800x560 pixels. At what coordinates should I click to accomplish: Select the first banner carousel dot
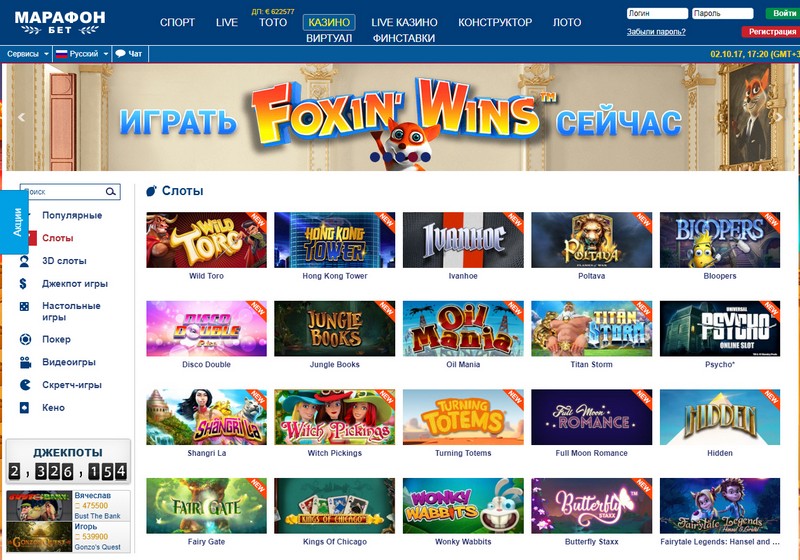coord(375,157)
